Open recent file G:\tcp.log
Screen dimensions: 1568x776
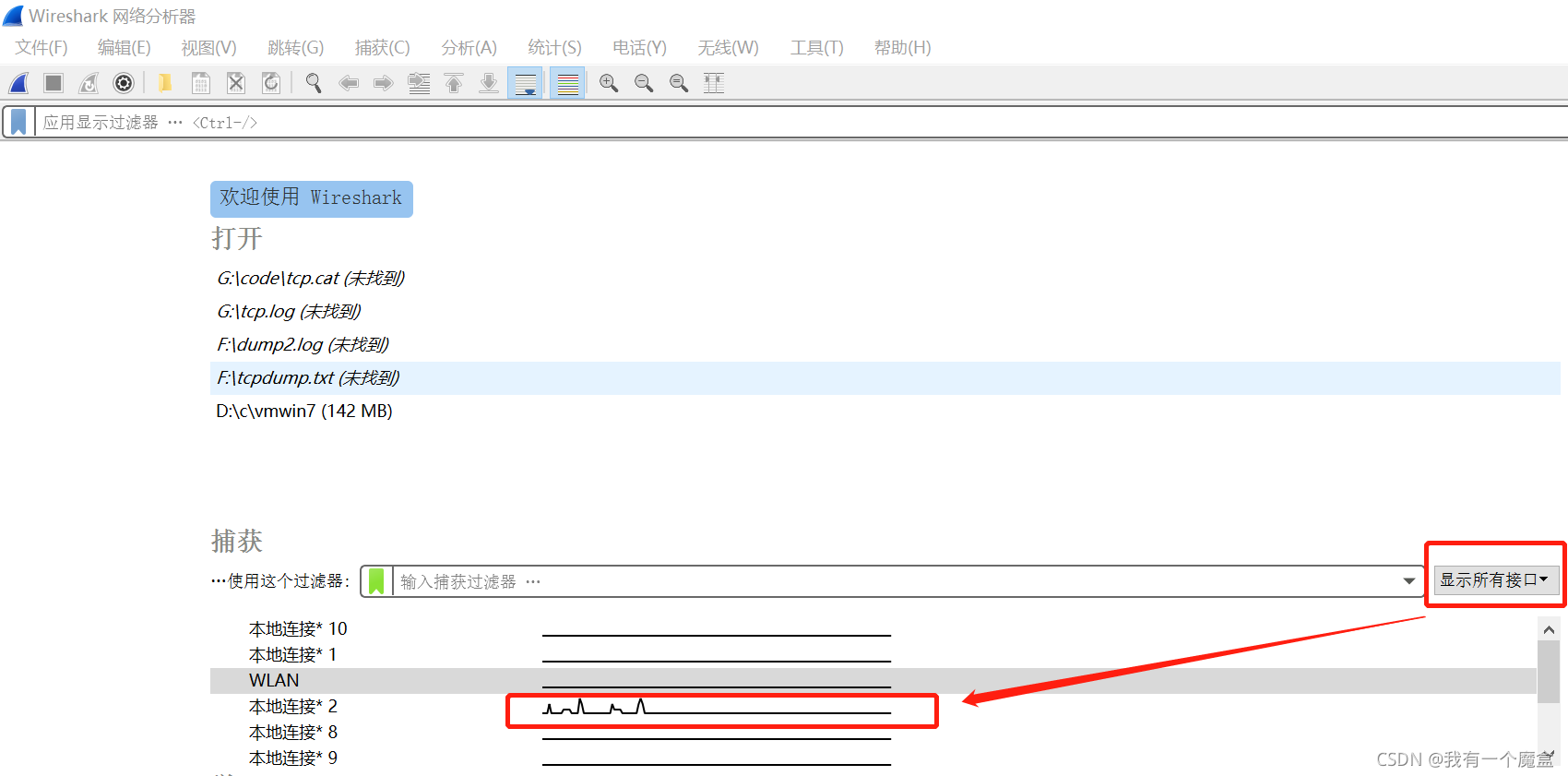point(289,311)
